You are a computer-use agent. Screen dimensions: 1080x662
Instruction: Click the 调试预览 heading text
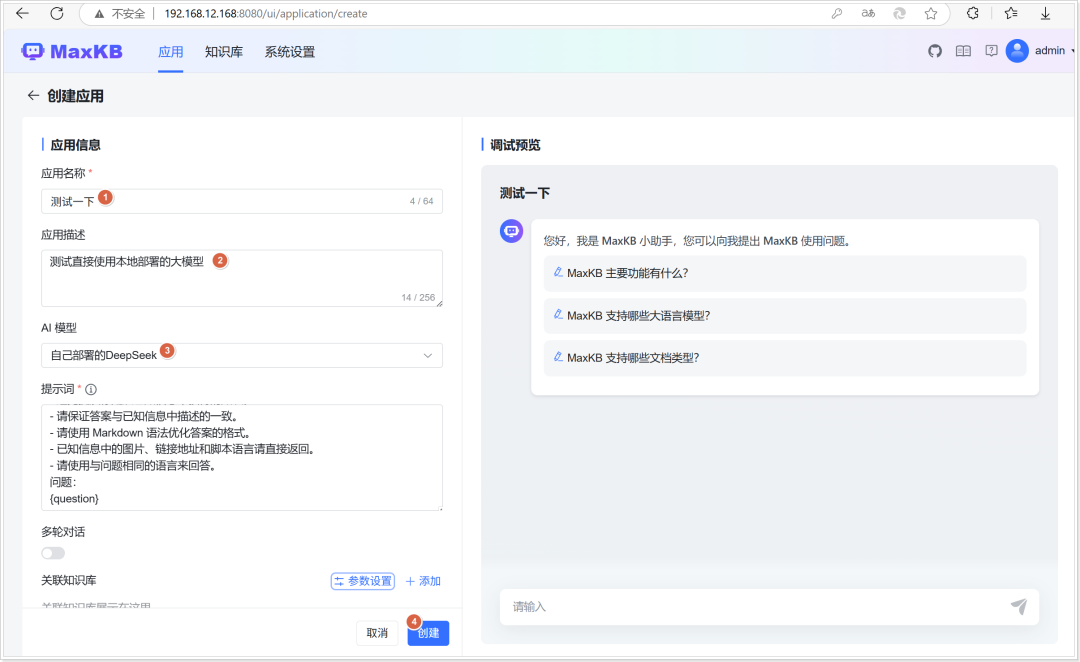[x=515, y=145]
